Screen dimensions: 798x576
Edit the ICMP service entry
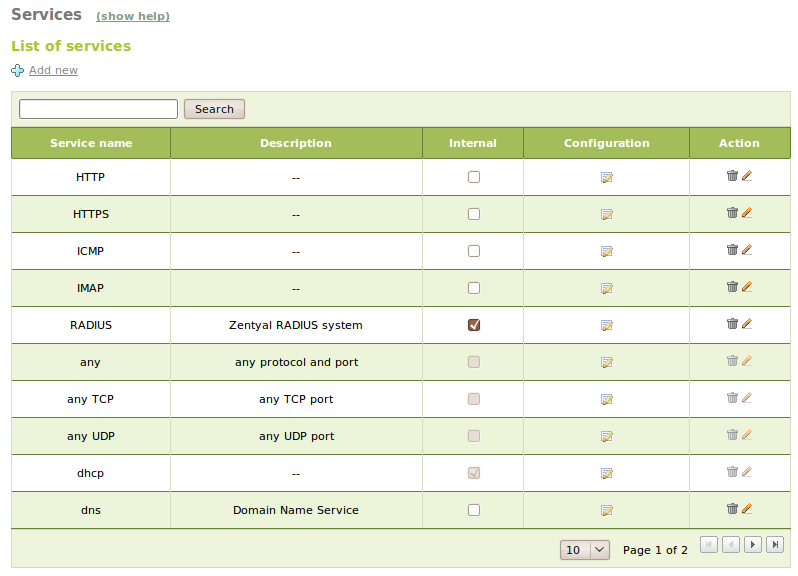[747, 250]
